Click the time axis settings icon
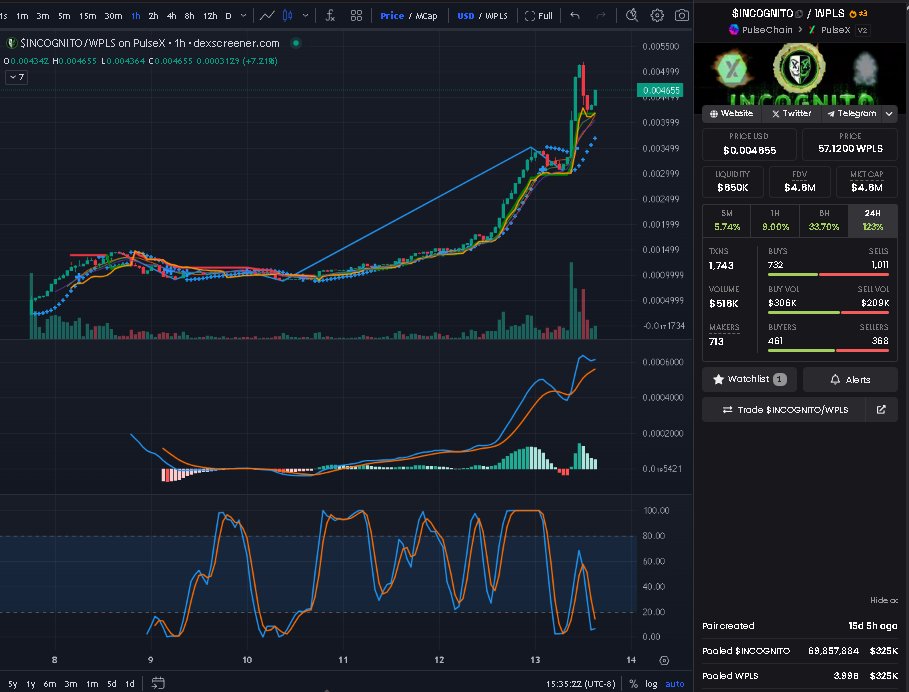Image resolution: width=909 pixels, height=692 pixels. [x=664, y=660]
